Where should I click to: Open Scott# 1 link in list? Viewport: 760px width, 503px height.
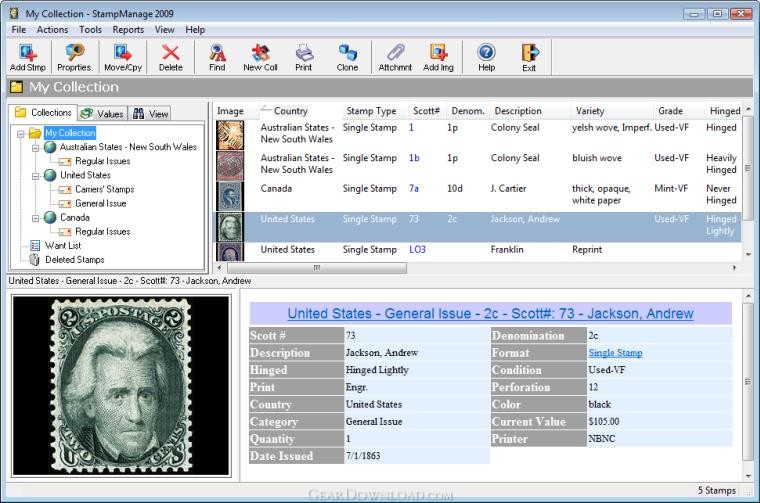pyautogui.click(x=412, y=128)
